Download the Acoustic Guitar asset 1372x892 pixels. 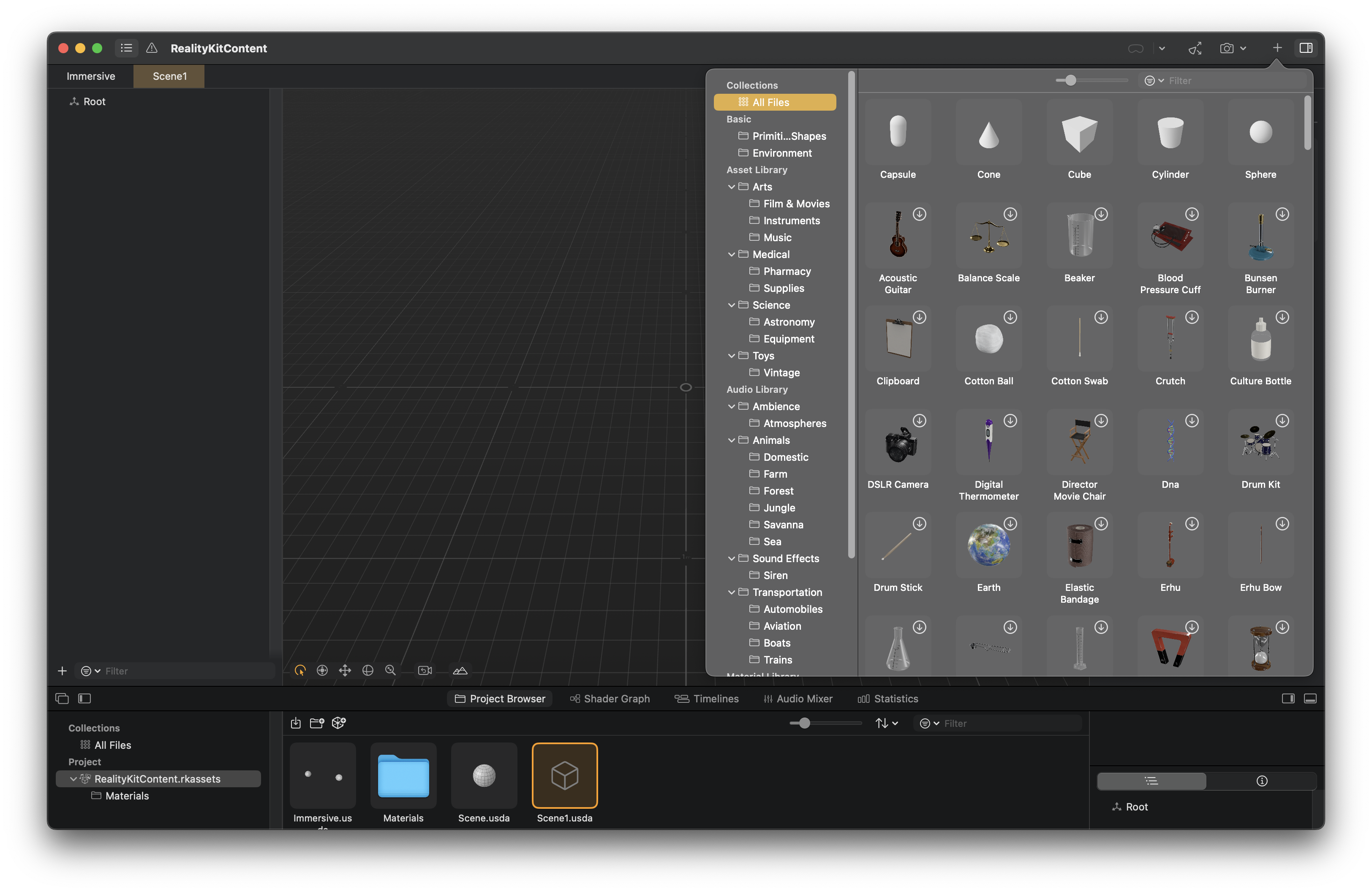click(x=920, y=215)
